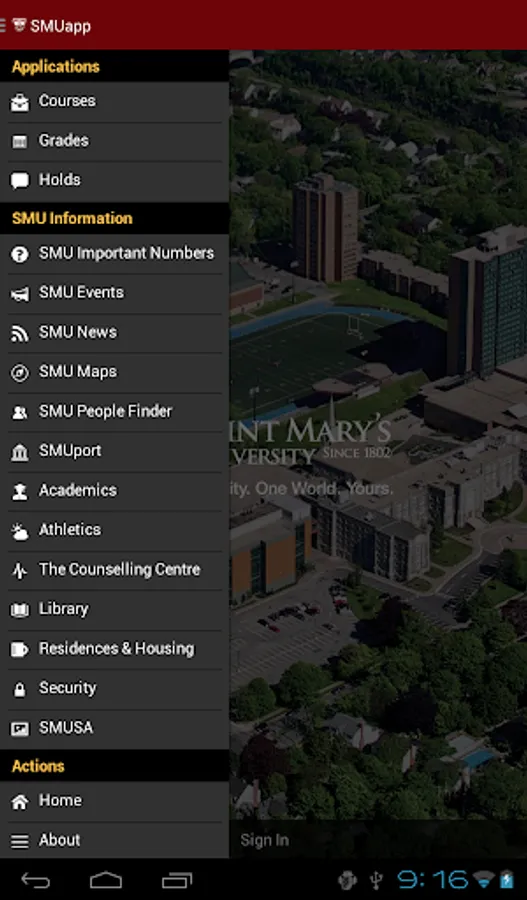Viewport: 527px width, 900px height.
Task: Select Academics from the drawer
Action: pyautogui.click(x=114, y=492)
